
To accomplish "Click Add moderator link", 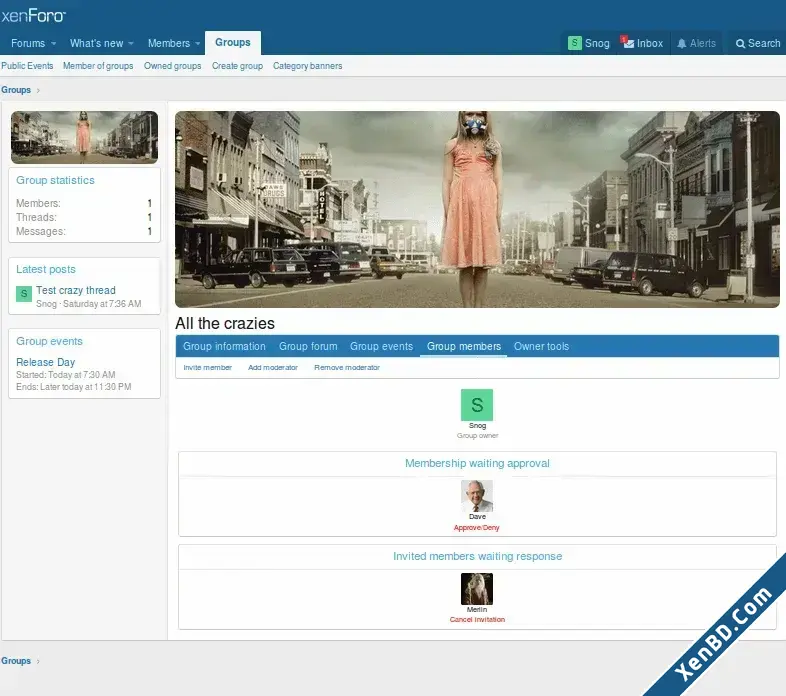I will 273,368.
